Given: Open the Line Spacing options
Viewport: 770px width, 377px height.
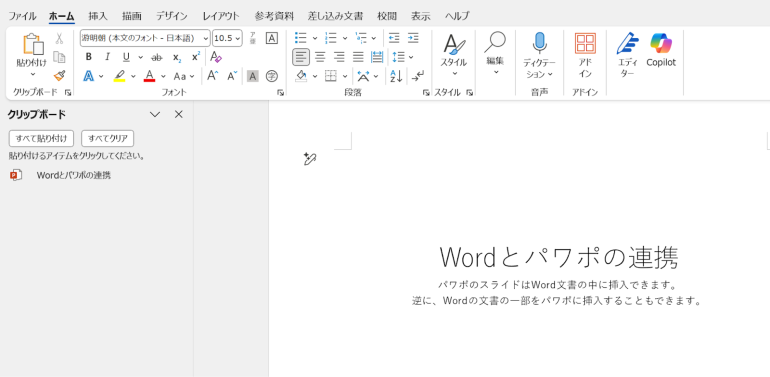Looking at the screenshot, I should (x=398, y=57).
